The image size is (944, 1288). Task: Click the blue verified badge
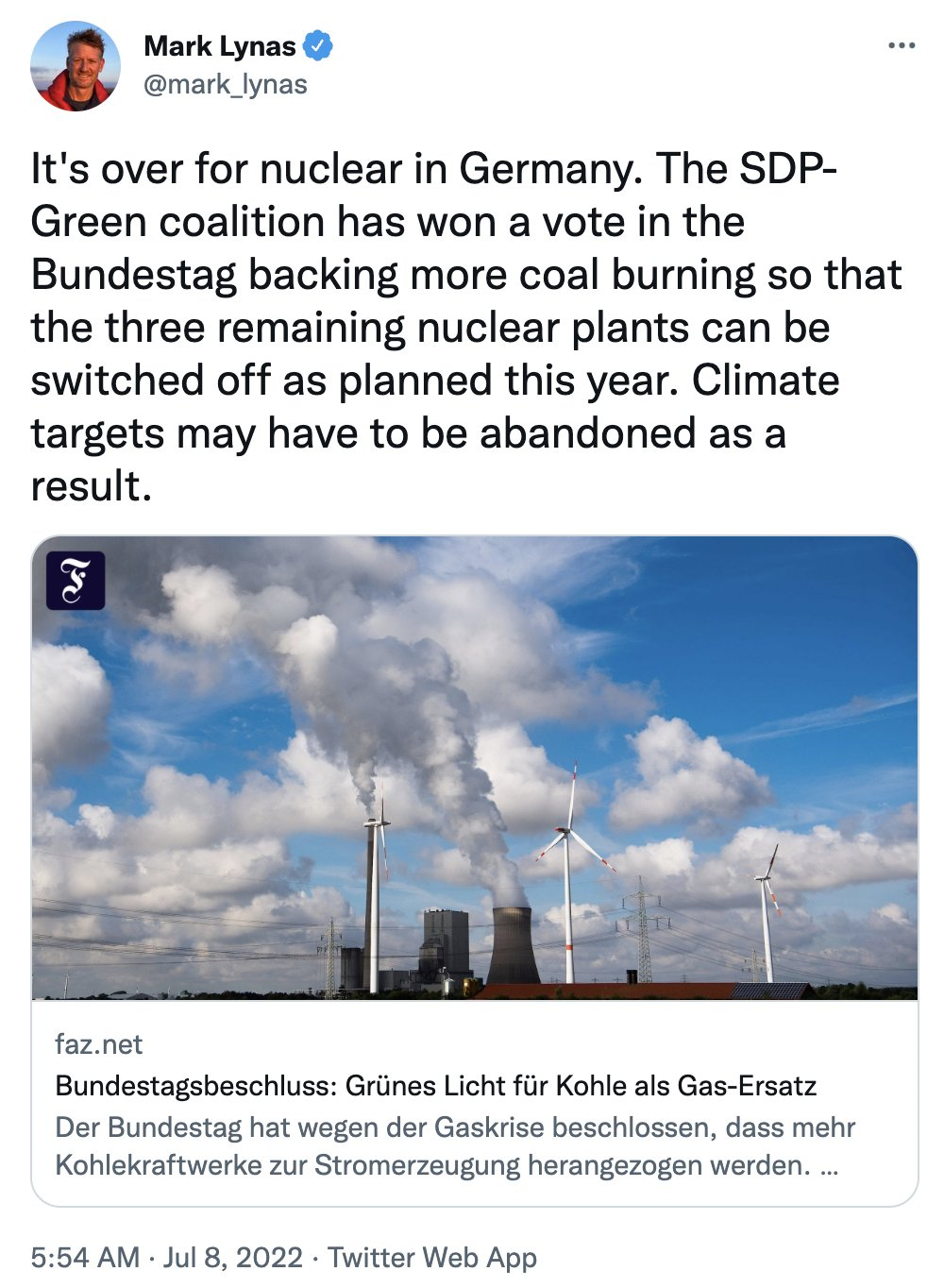tap(317, 45)
